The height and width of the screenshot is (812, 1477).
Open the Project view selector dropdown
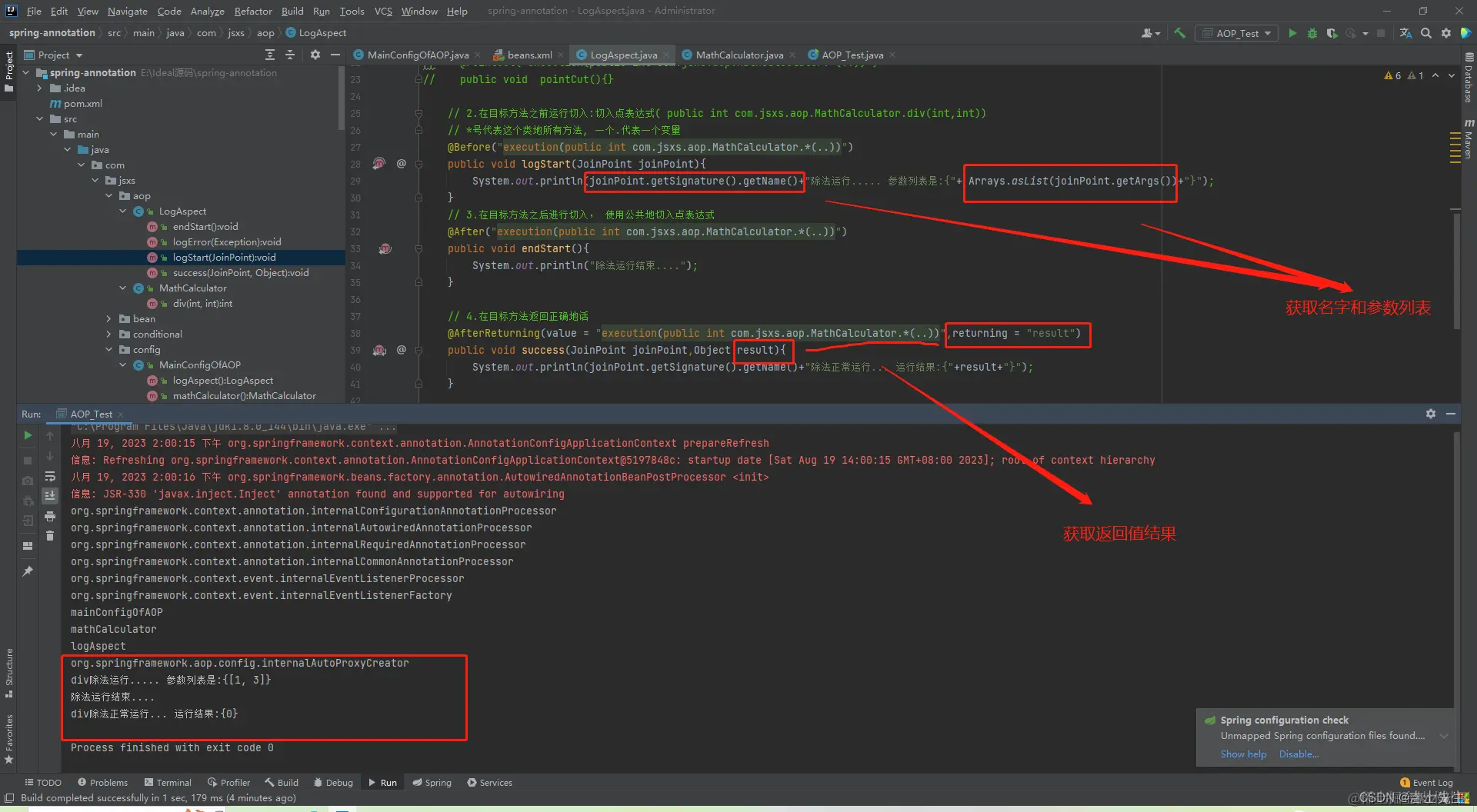click(53, 55)
